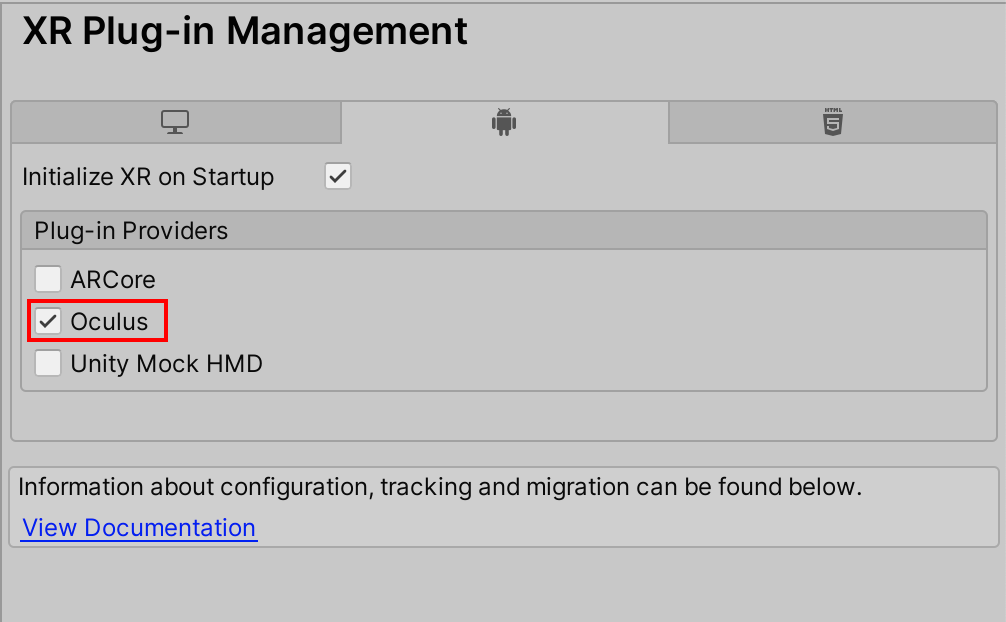Click the ARCore provider label text
The height and width of the screenshot is (622, 1006).
tap(113, 279)
